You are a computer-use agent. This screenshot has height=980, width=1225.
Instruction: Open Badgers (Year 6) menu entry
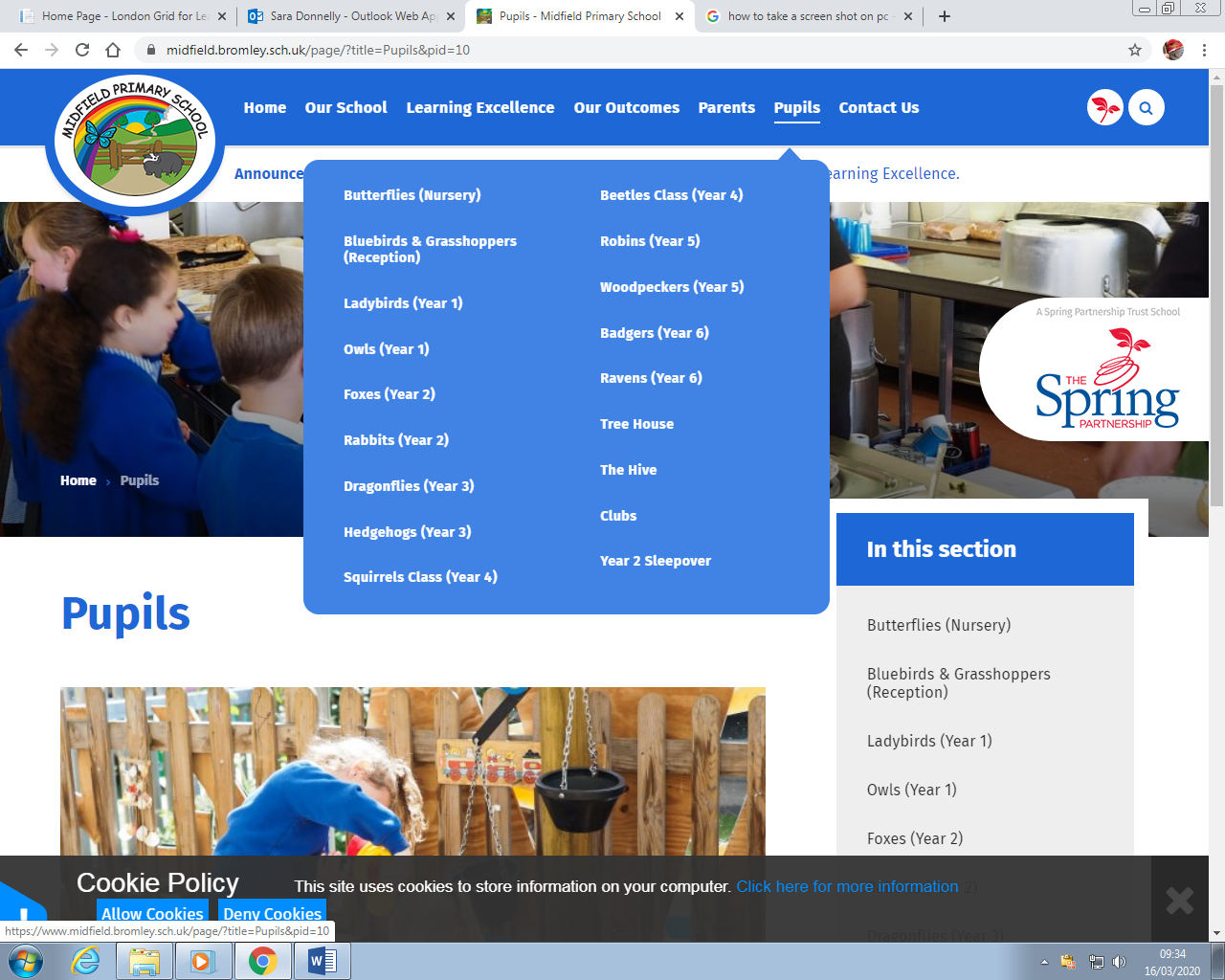point(655,333)
